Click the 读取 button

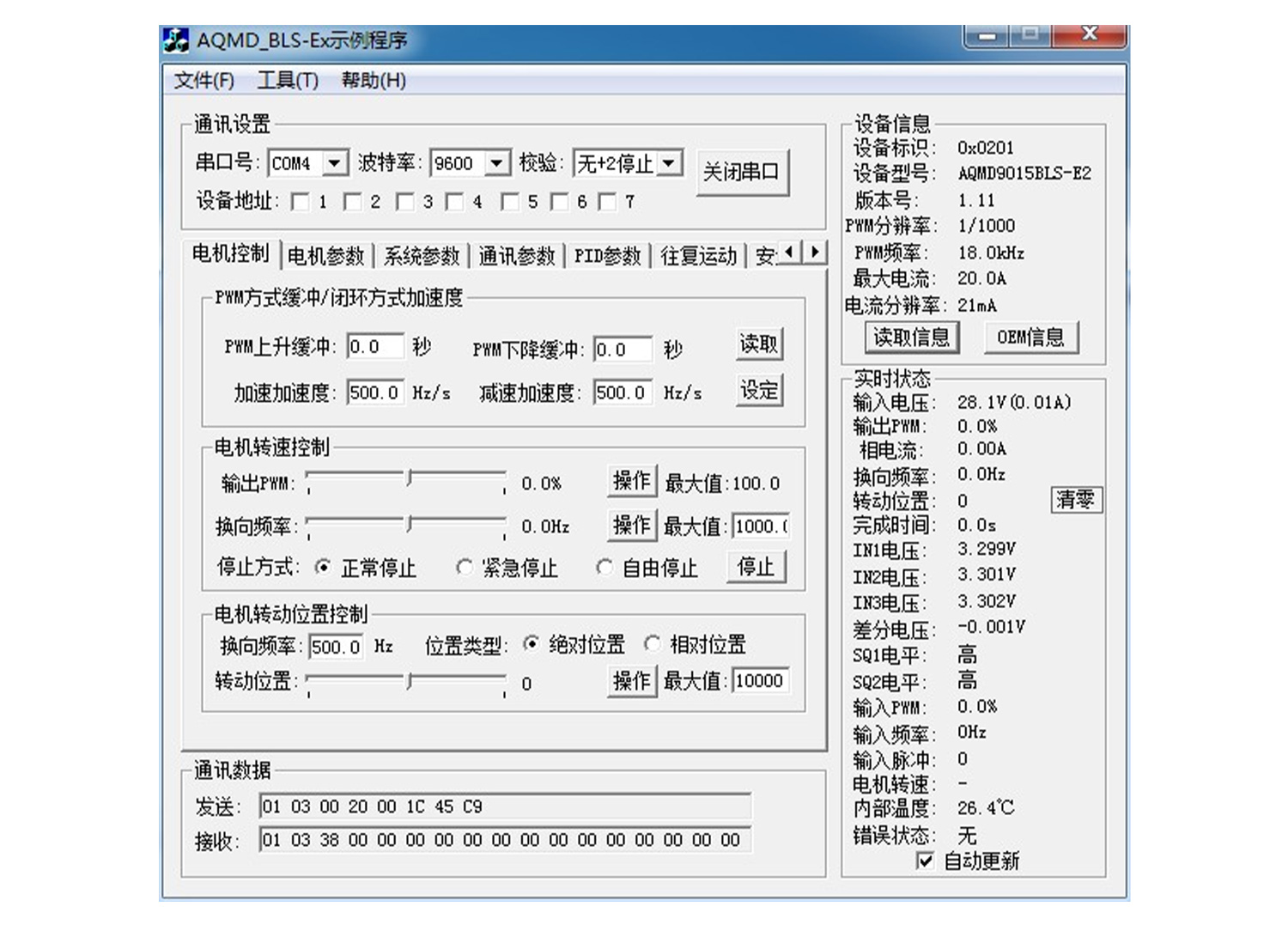(759, 344)
